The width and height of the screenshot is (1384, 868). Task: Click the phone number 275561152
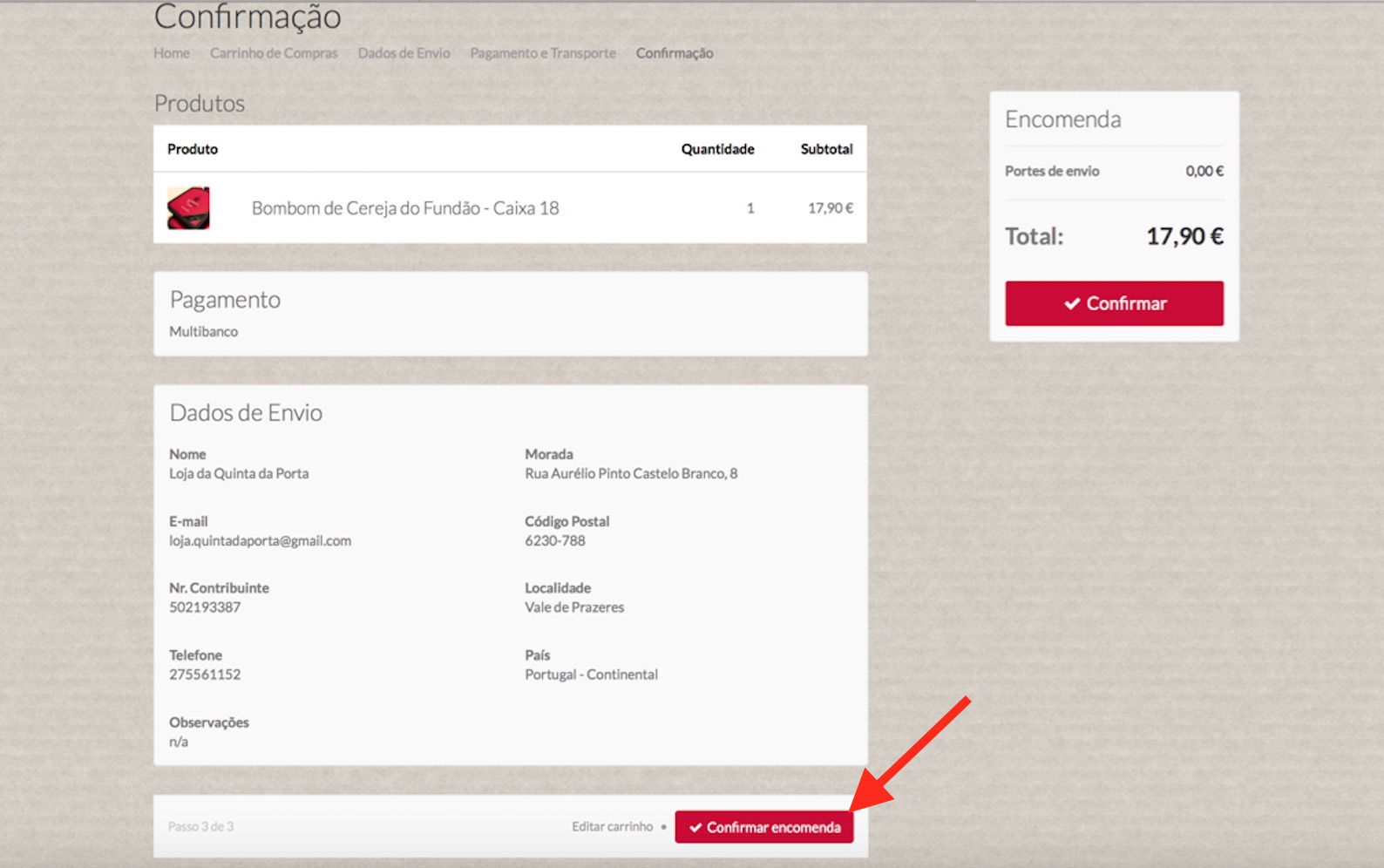[x=205, y=675]
